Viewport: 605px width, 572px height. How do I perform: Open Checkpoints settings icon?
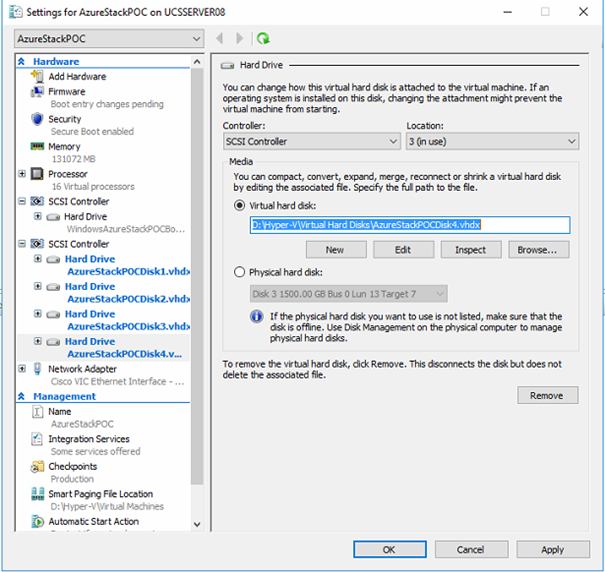38,466
